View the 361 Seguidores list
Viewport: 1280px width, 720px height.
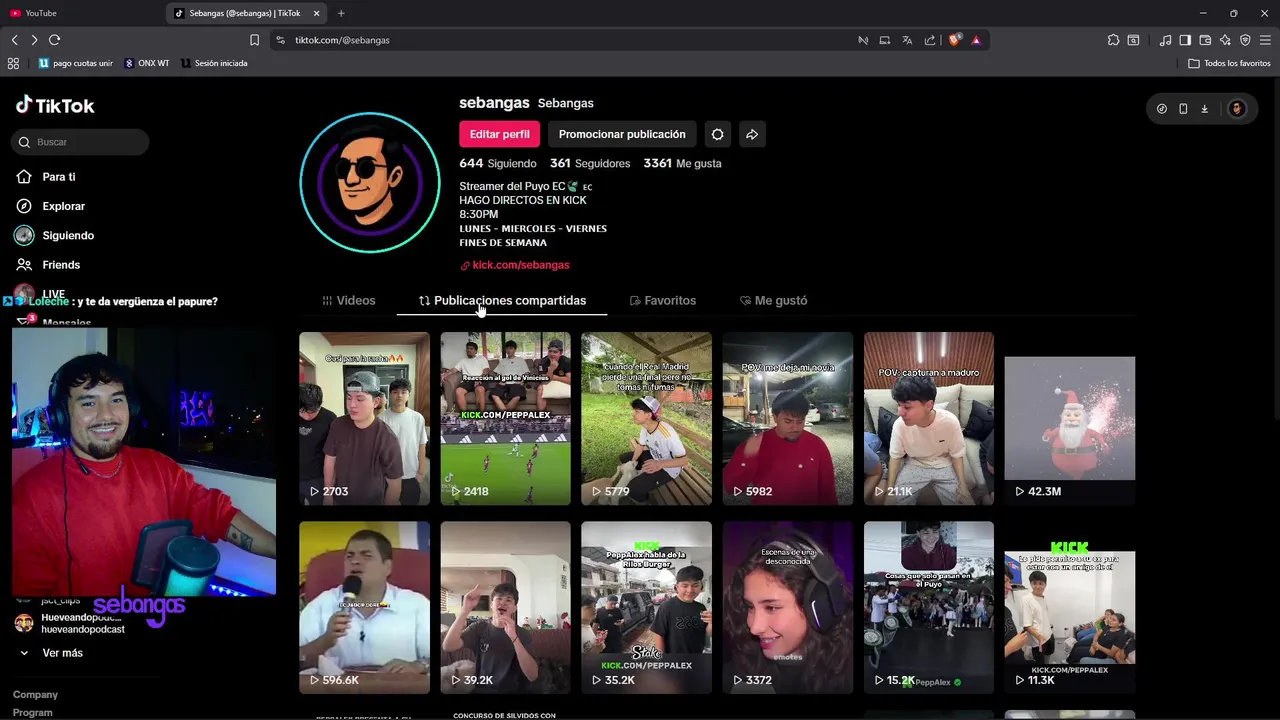click(x=590, y=163)
